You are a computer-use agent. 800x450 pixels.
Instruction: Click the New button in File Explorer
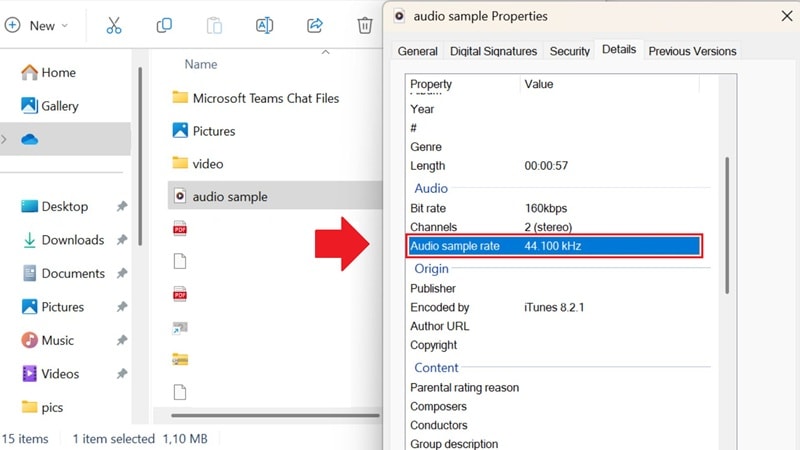tap(36, 26)
